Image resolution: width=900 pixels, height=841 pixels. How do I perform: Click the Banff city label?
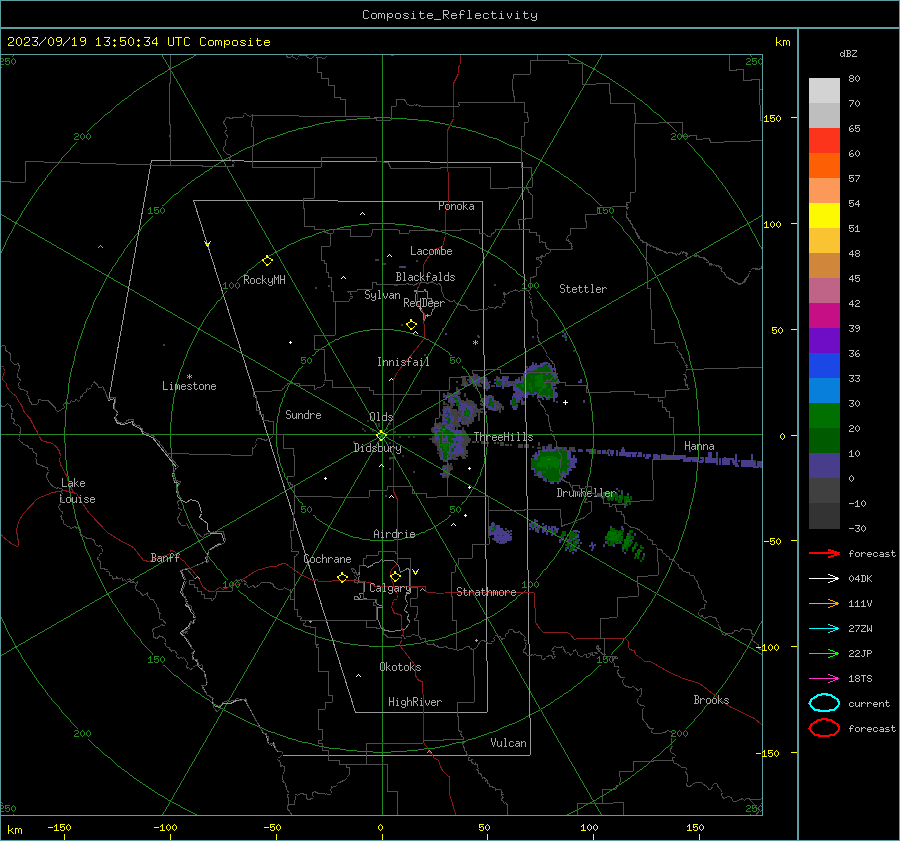pos(165,557)
